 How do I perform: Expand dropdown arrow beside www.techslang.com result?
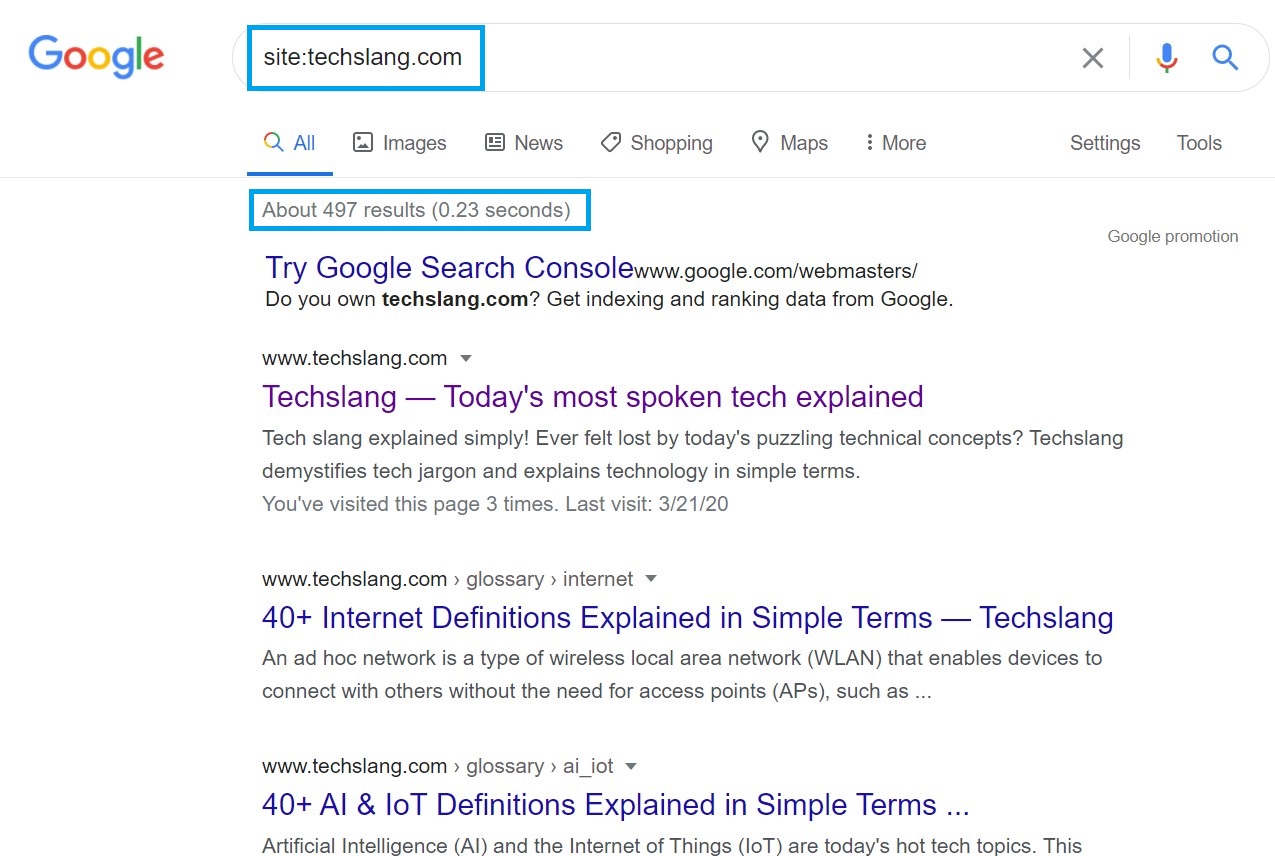point(465,358)
